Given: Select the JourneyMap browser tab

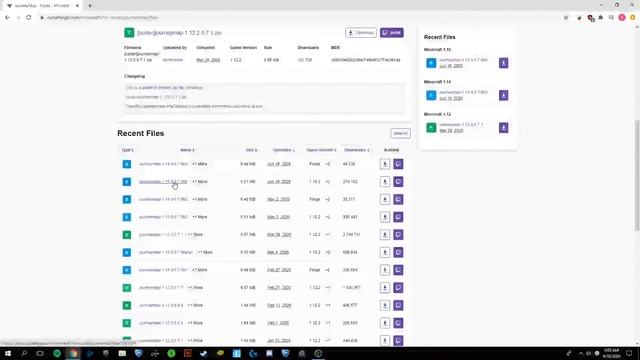Looking at the screenshot, I should (x=42, y=6).
